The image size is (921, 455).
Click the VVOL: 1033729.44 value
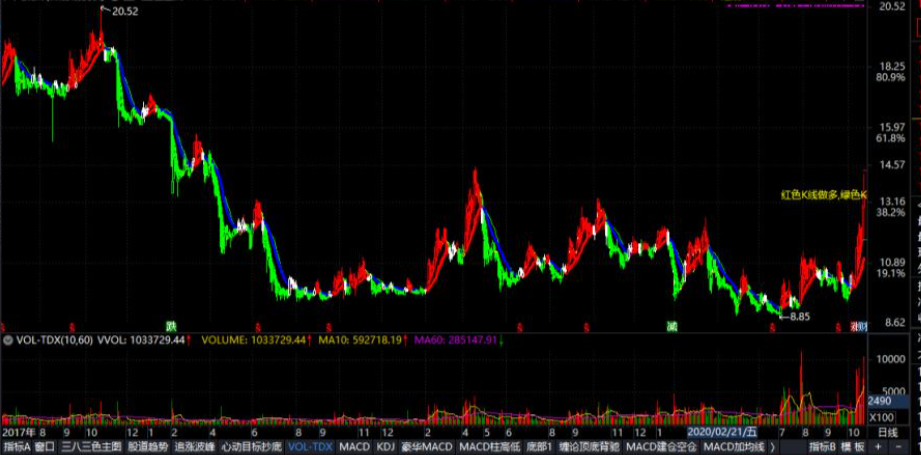point(143,339)
